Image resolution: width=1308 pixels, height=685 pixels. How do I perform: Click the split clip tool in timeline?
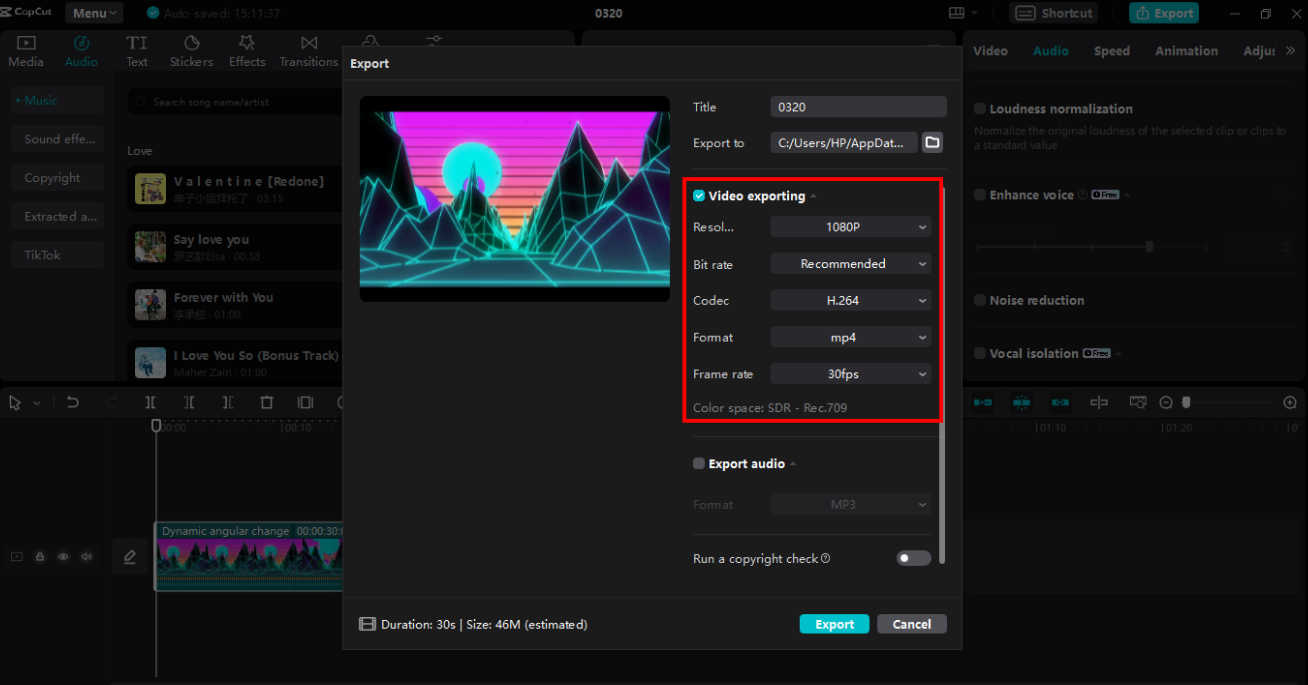tap(150, 402)
